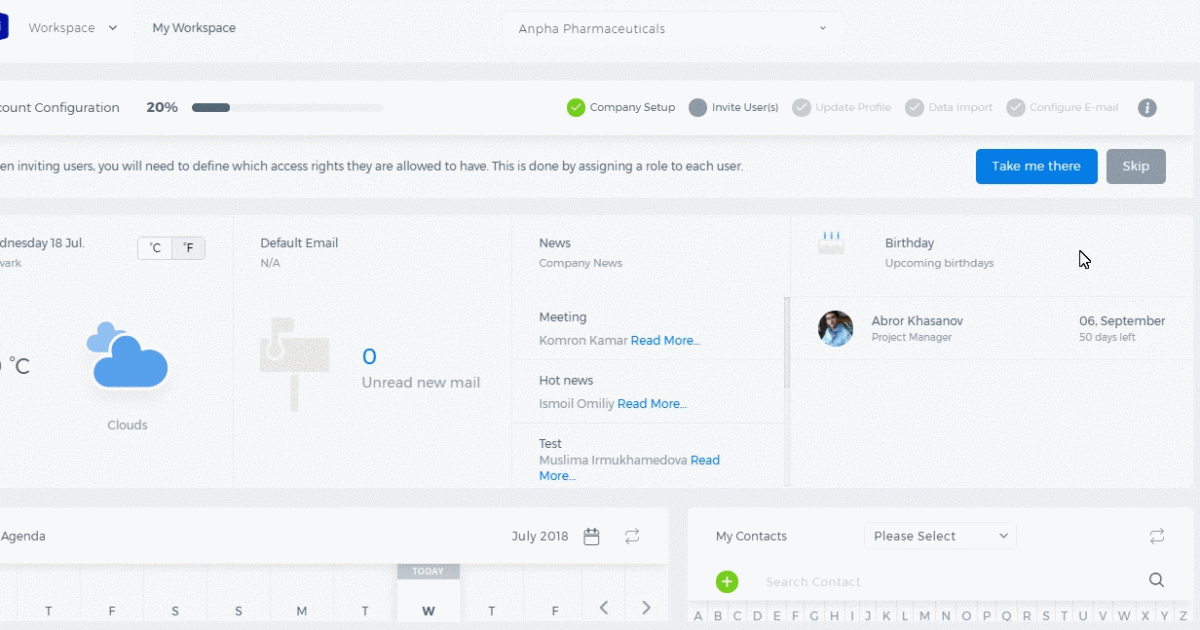Click the account configuration info icon
The image size is (1200, 630).
pos(1147,107)
